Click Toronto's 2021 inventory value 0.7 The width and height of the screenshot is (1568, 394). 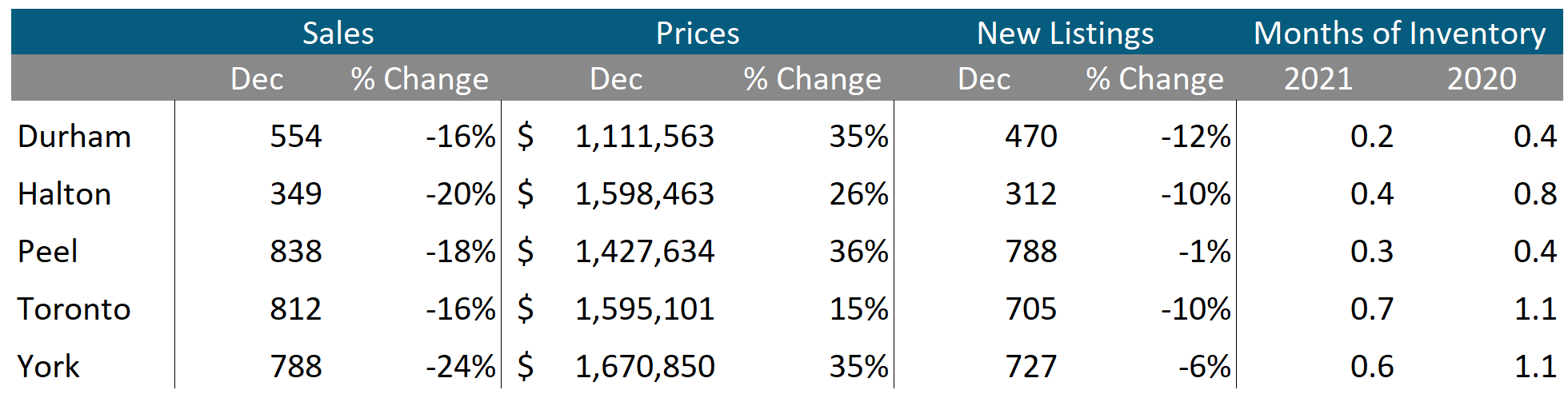coord(1371,309)
